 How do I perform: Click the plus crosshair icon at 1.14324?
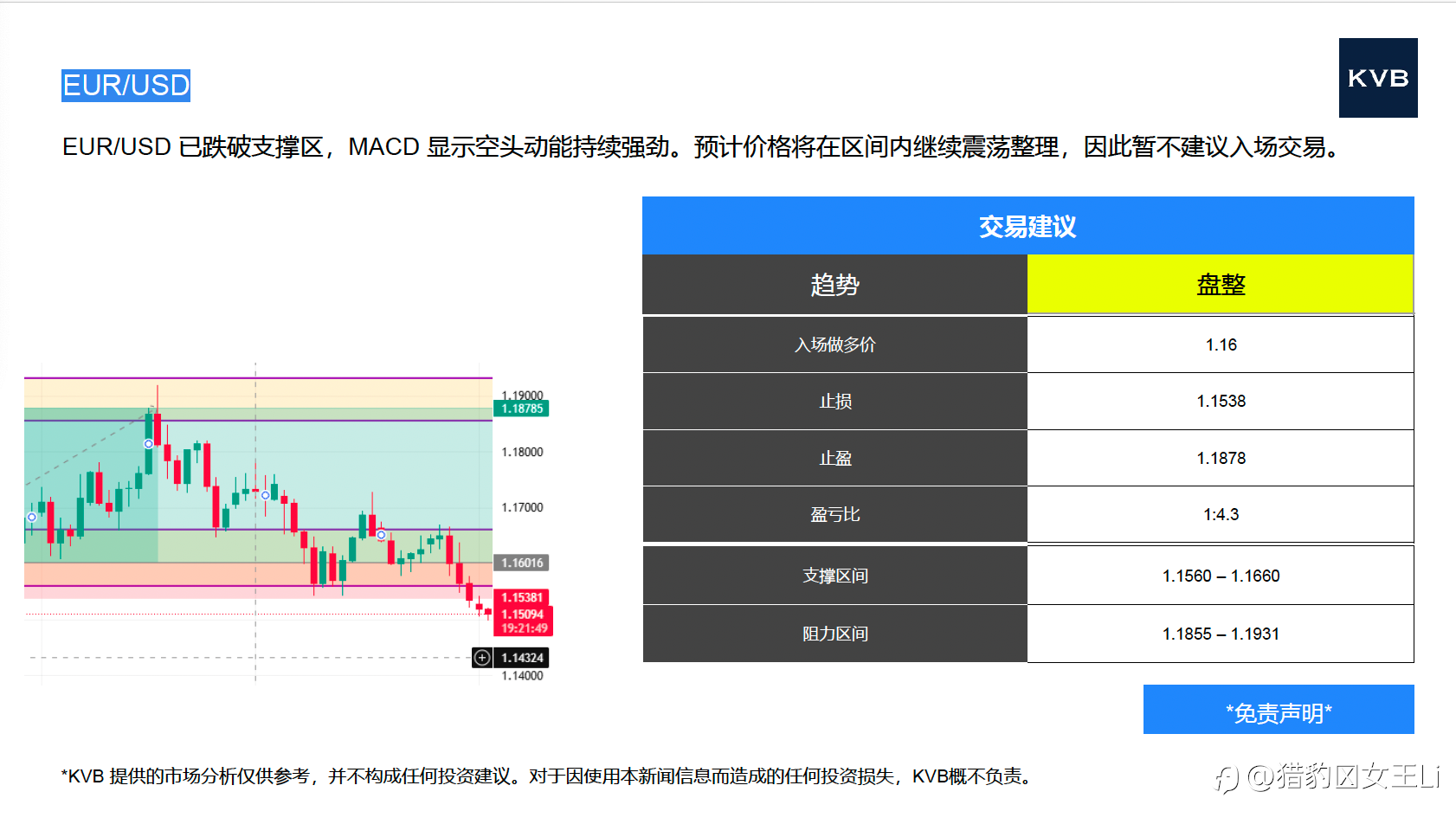coord(482,658)
